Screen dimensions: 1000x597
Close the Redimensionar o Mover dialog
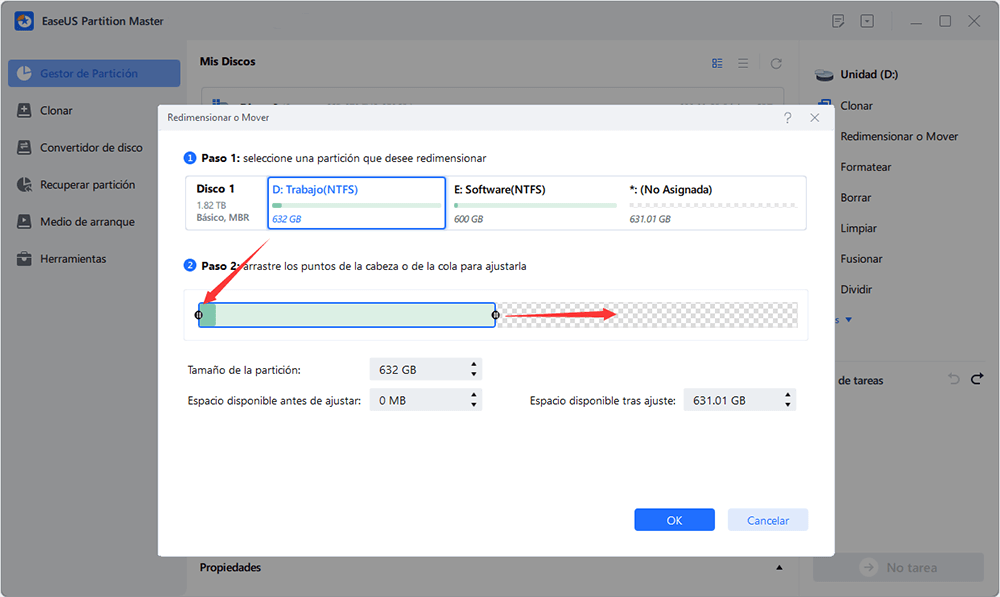(814, 117)
